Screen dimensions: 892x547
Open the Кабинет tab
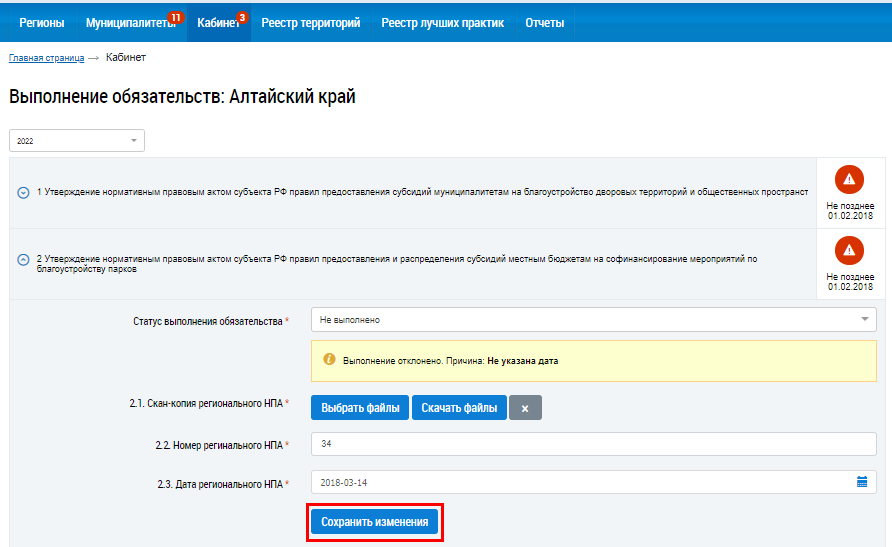(219, 22)
